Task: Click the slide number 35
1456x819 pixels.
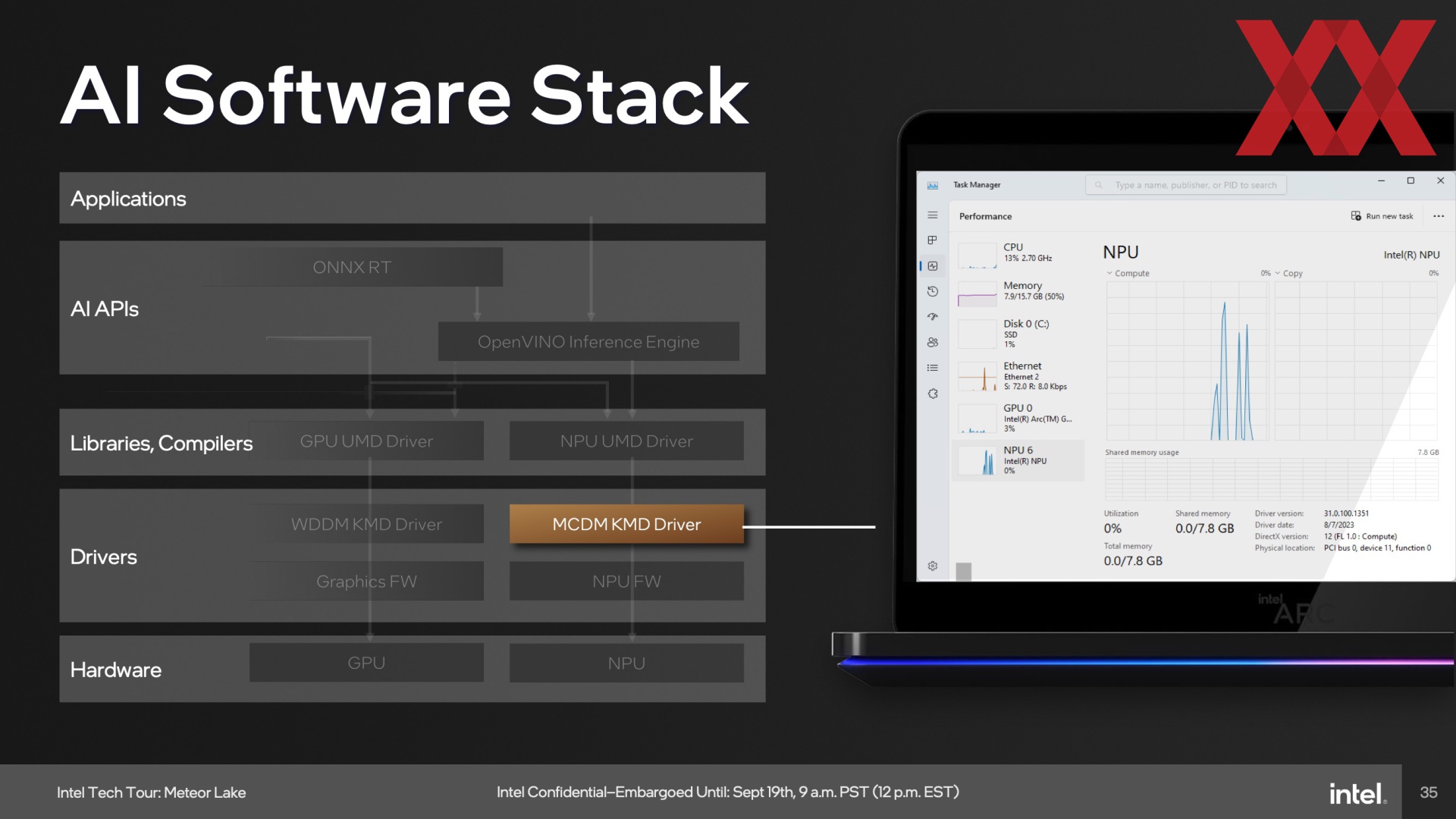Action: [x=1429, y=792]
